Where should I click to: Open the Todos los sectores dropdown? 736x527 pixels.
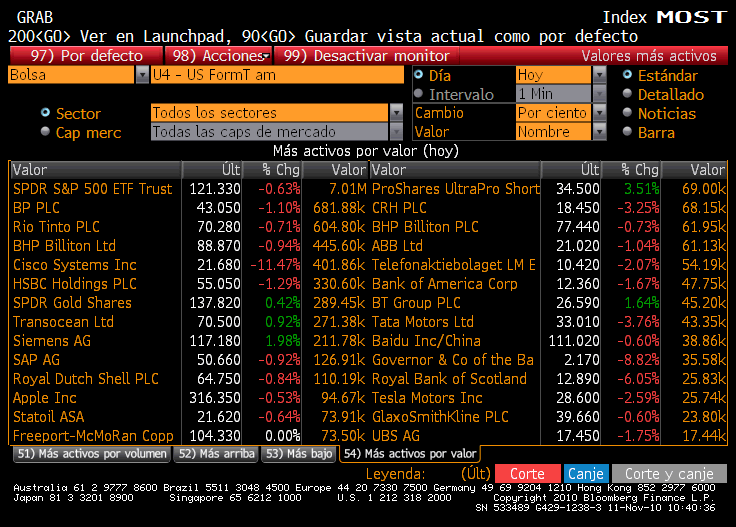point(397,113)
